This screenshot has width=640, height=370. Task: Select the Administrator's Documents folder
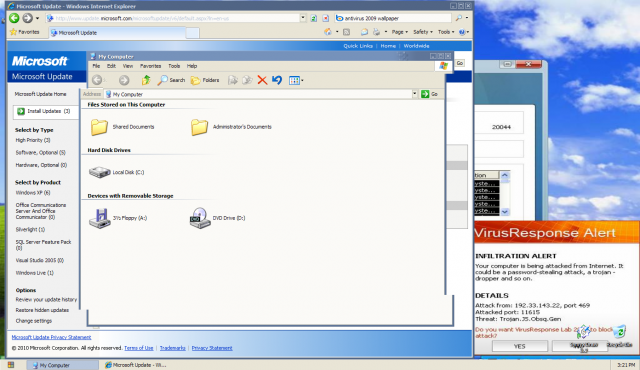(231, 127)
